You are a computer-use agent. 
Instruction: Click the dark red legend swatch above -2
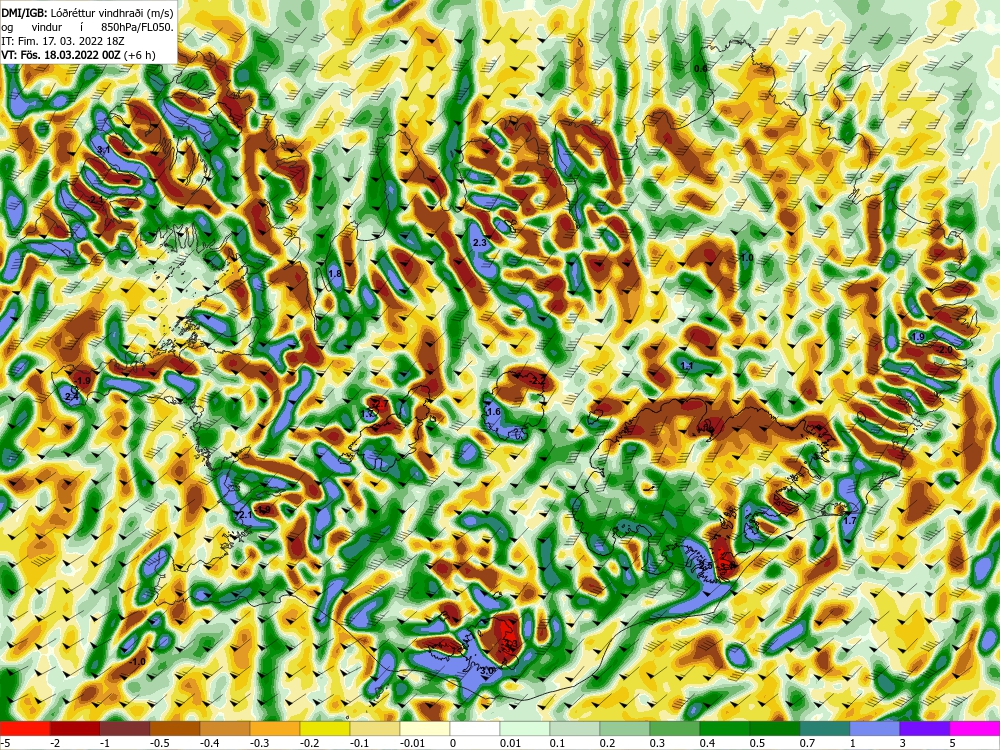coord(75,728)
